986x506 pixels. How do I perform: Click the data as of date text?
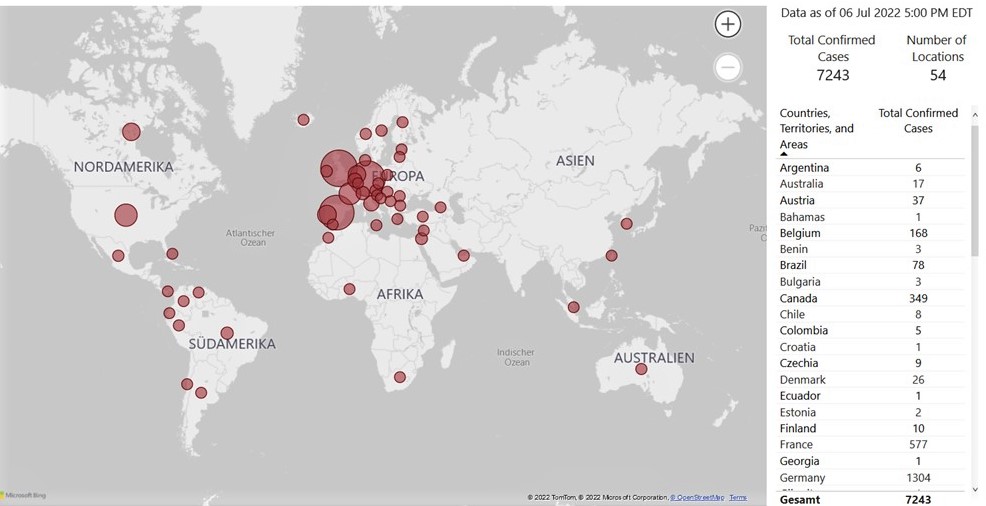[876, 13]
